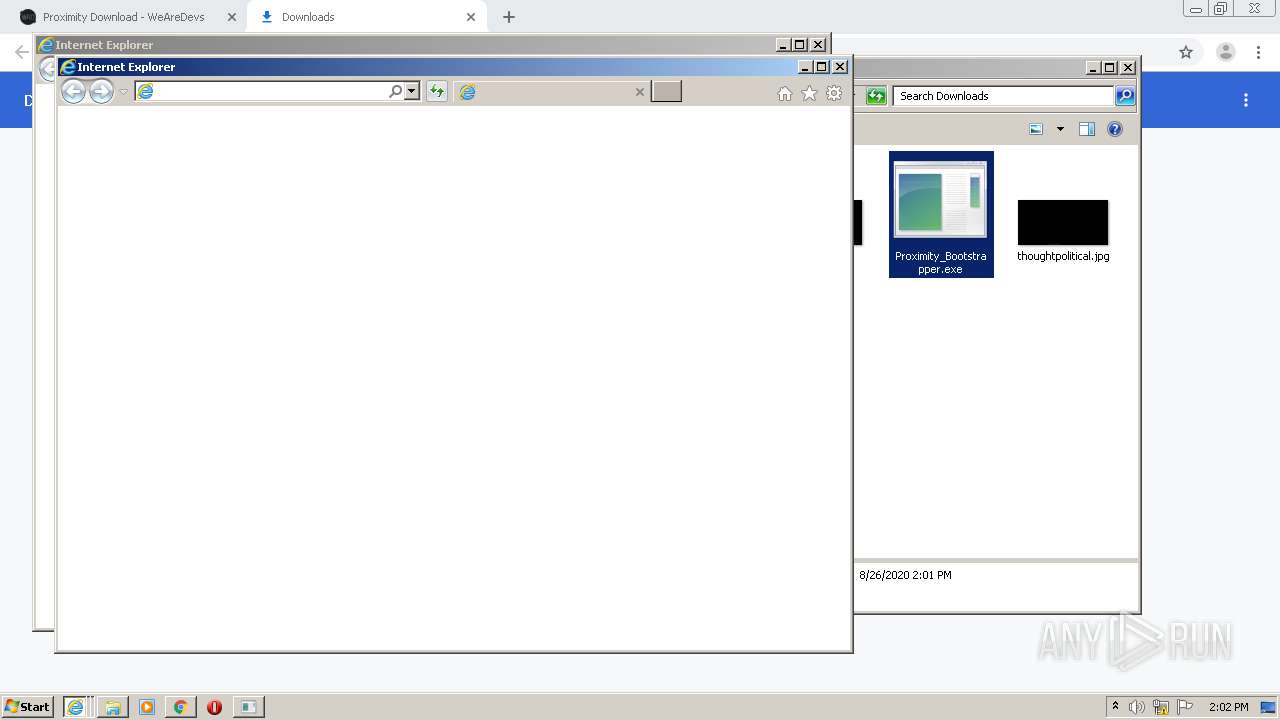Go back in front Internet Explorer window
1280x720 pixels.
coord(73,92)
